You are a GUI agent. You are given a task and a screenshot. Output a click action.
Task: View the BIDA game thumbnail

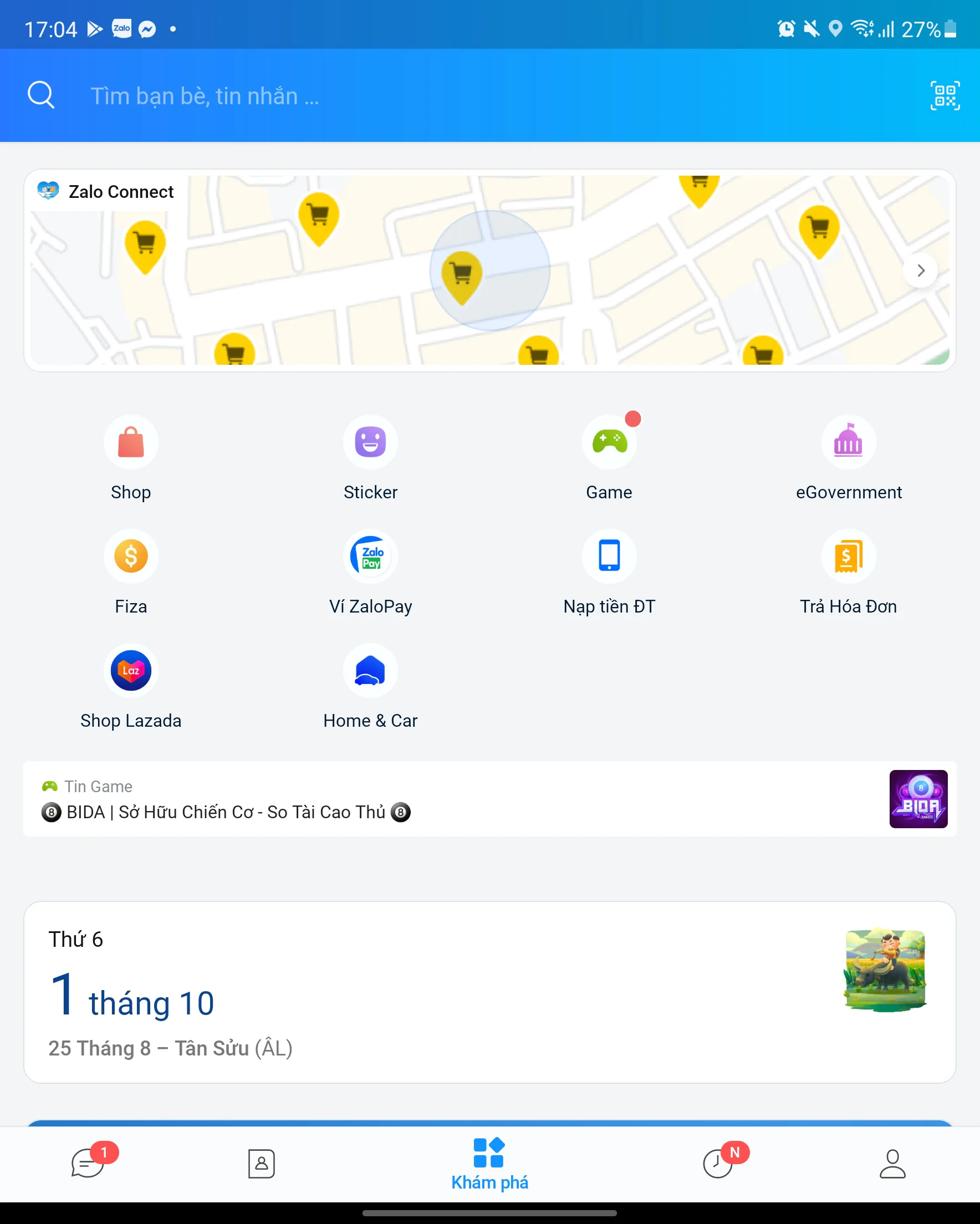(918, 799)
